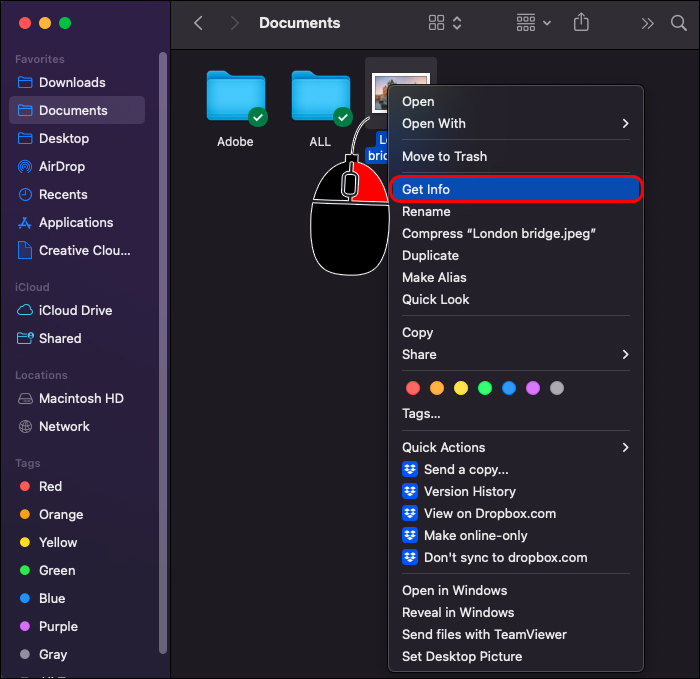Compress "London bridge.jpeg"
The image size is (700, 679).
click(516, 233)
